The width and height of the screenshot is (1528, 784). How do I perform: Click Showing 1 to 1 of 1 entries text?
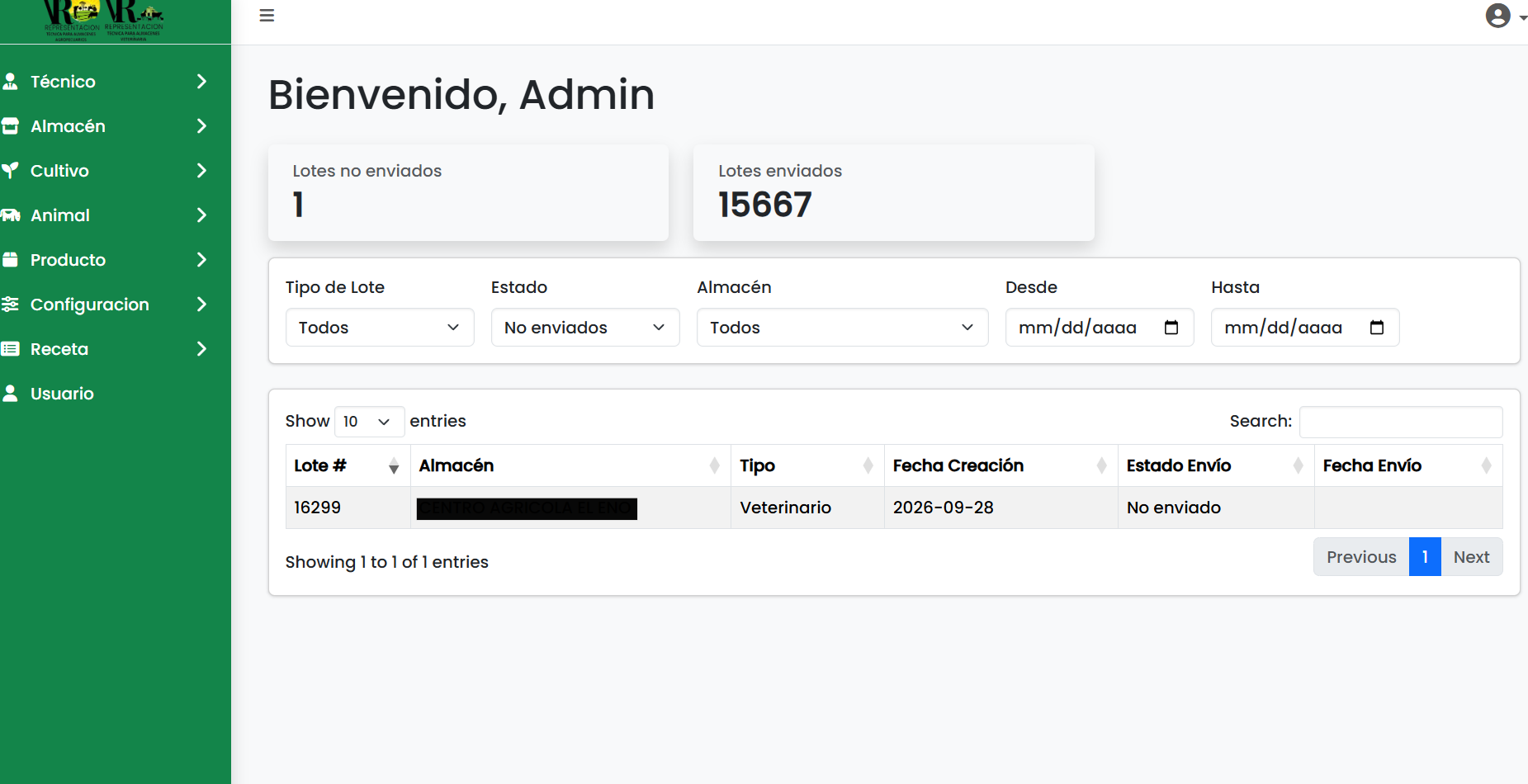pos(386,562)
